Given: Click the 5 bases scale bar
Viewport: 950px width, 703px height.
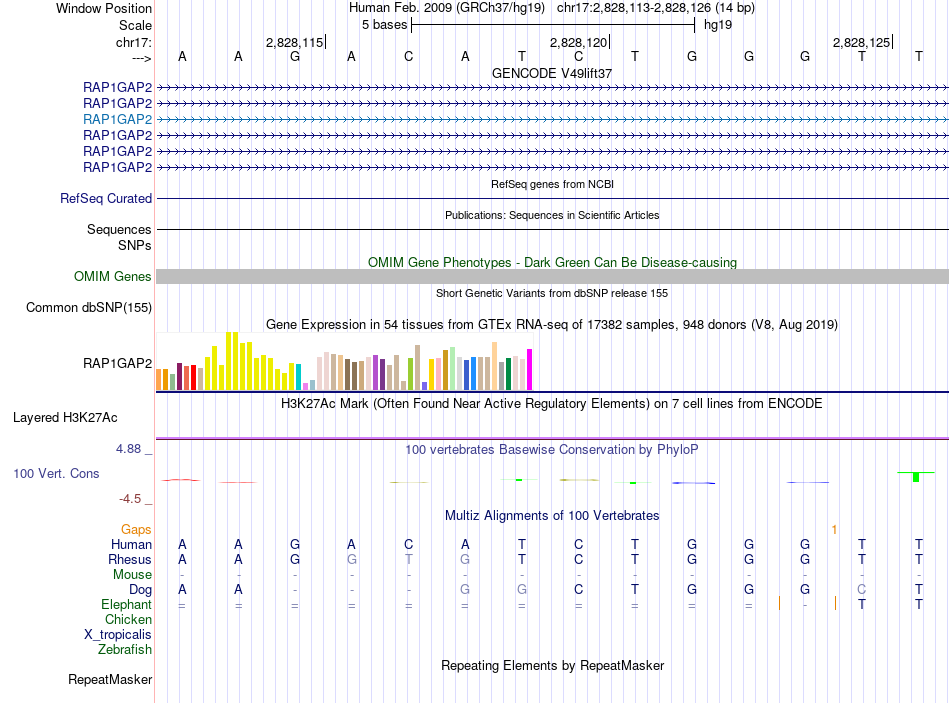Looking at the screenshot, I should 552,24.
